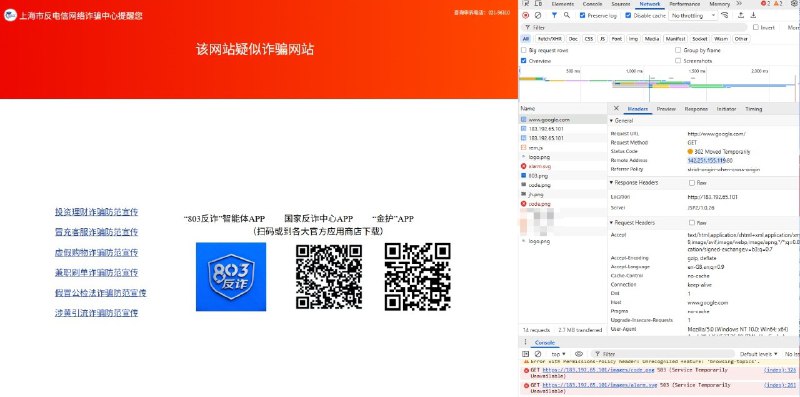
Task: Open the Response tab
Action: [696, 109]
